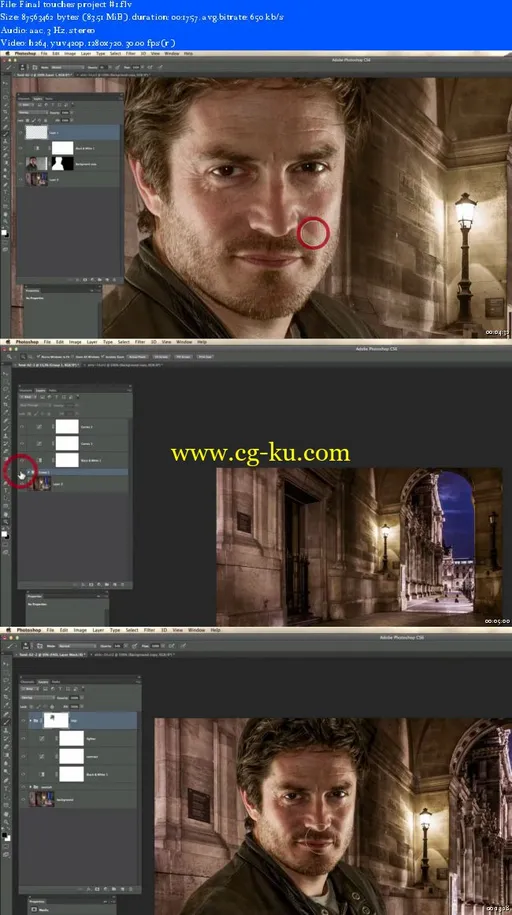This screenshot has height=915, width=512.
Task: Click trash icon in bottom frame Layers panel
Action: coord(131,889)
